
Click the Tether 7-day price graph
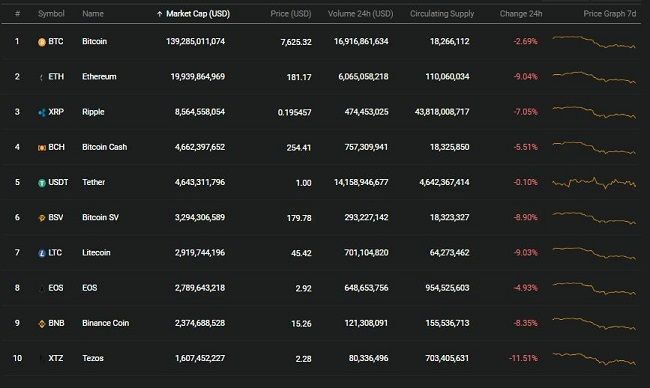click(594, 183)
